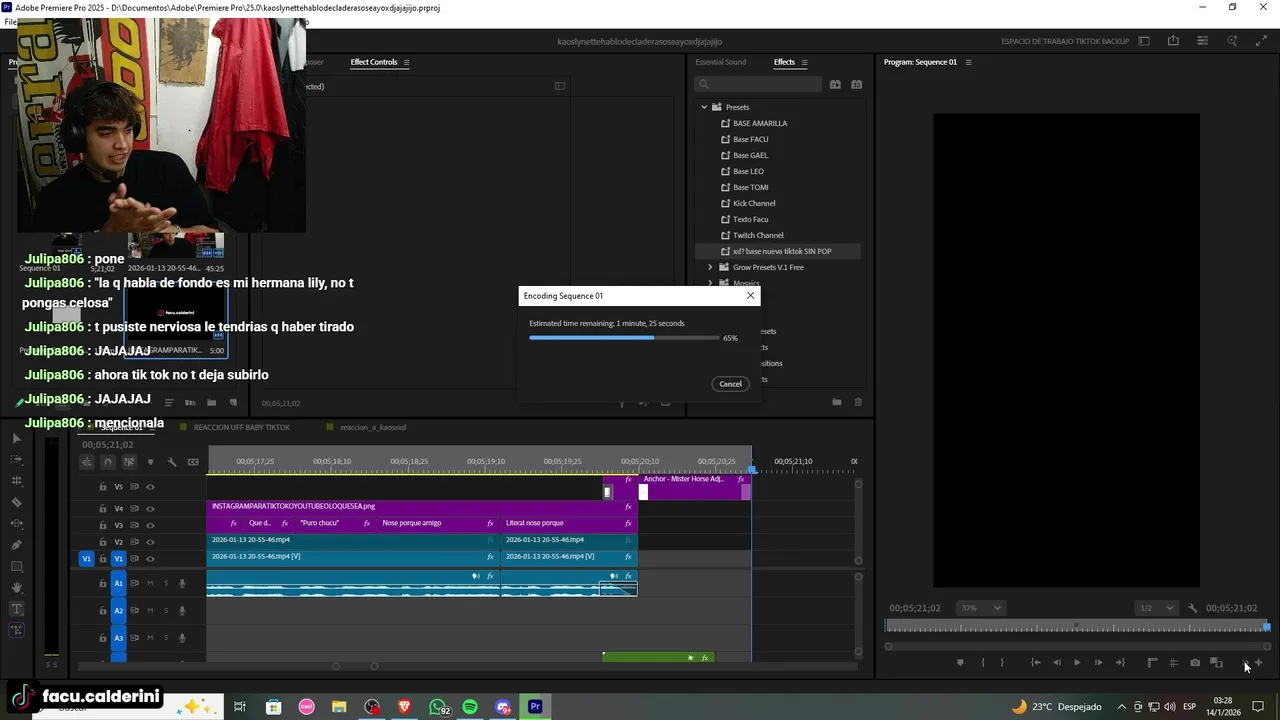
Task: Switch to the Effects tab
Action: [x=784, y=62]
